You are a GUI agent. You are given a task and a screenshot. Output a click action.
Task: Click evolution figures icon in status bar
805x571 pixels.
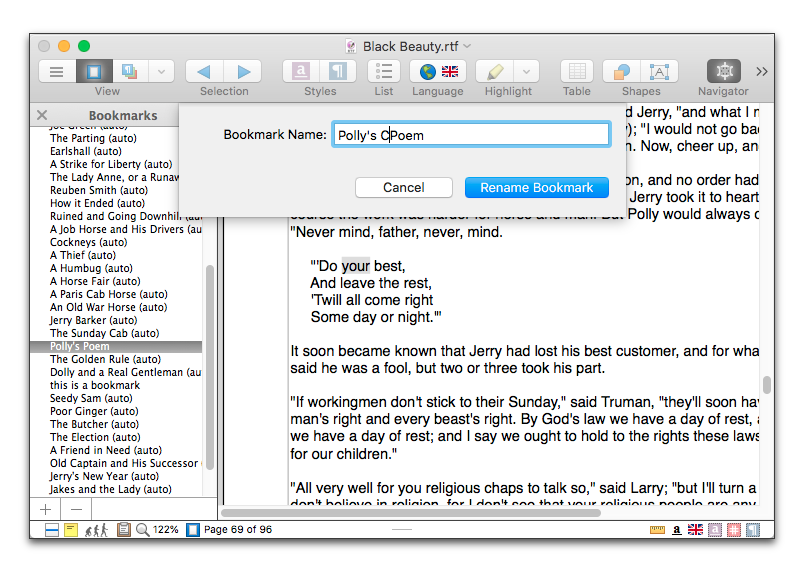(97, 529)
